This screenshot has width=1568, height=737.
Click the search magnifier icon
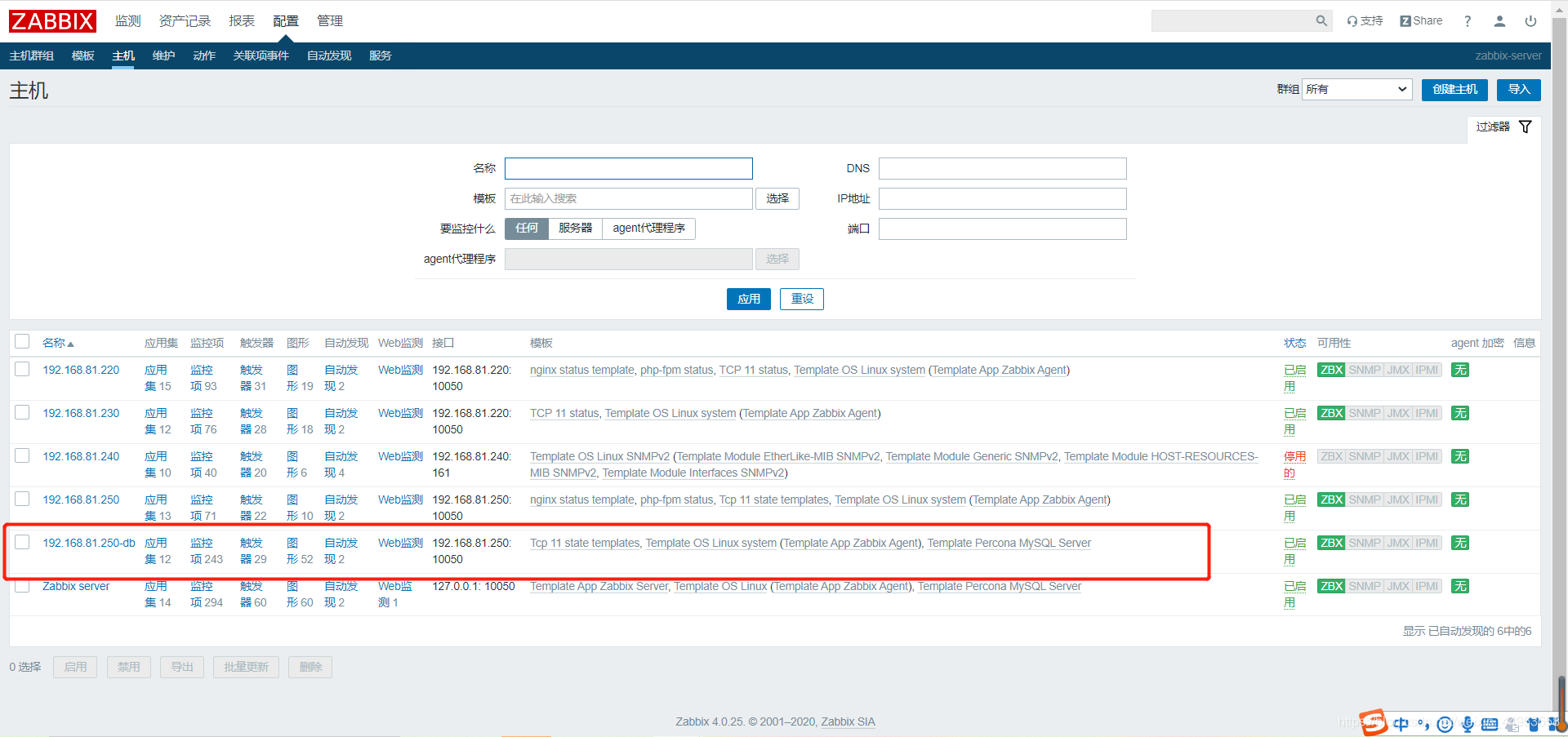point(1321,21)
